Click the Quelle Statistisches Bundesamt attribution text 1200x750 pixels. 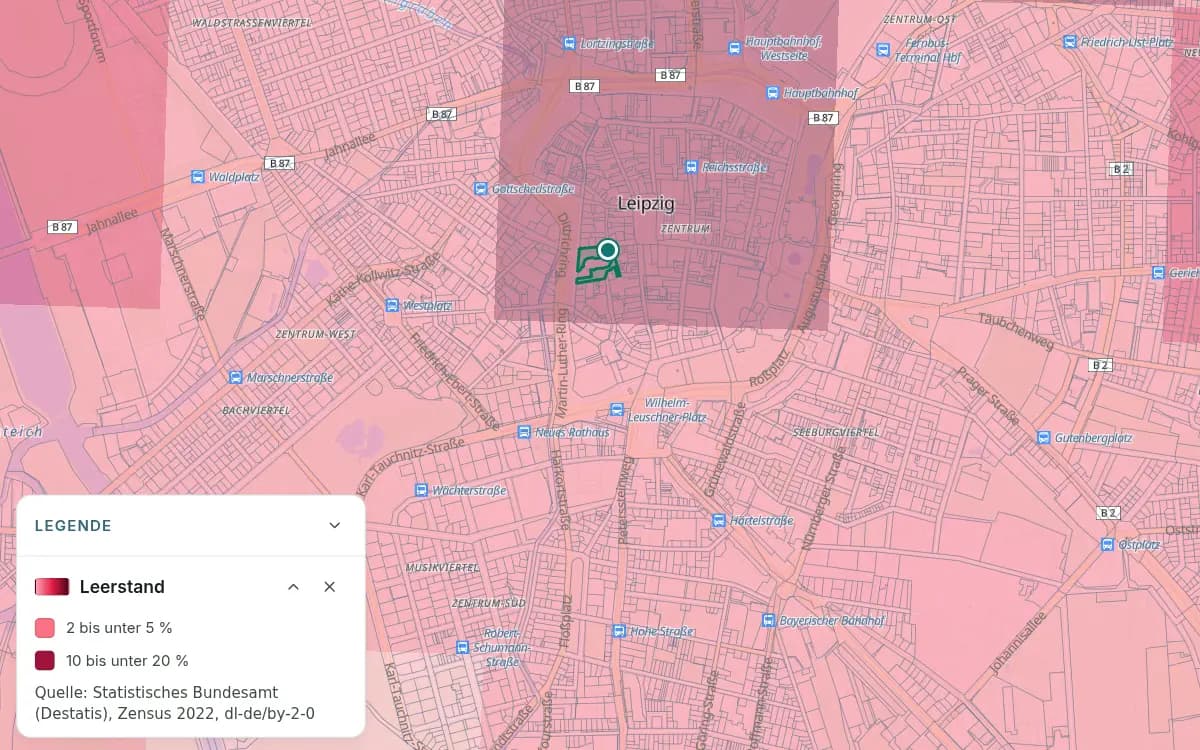pyautogui.click(x=175, y=703)
